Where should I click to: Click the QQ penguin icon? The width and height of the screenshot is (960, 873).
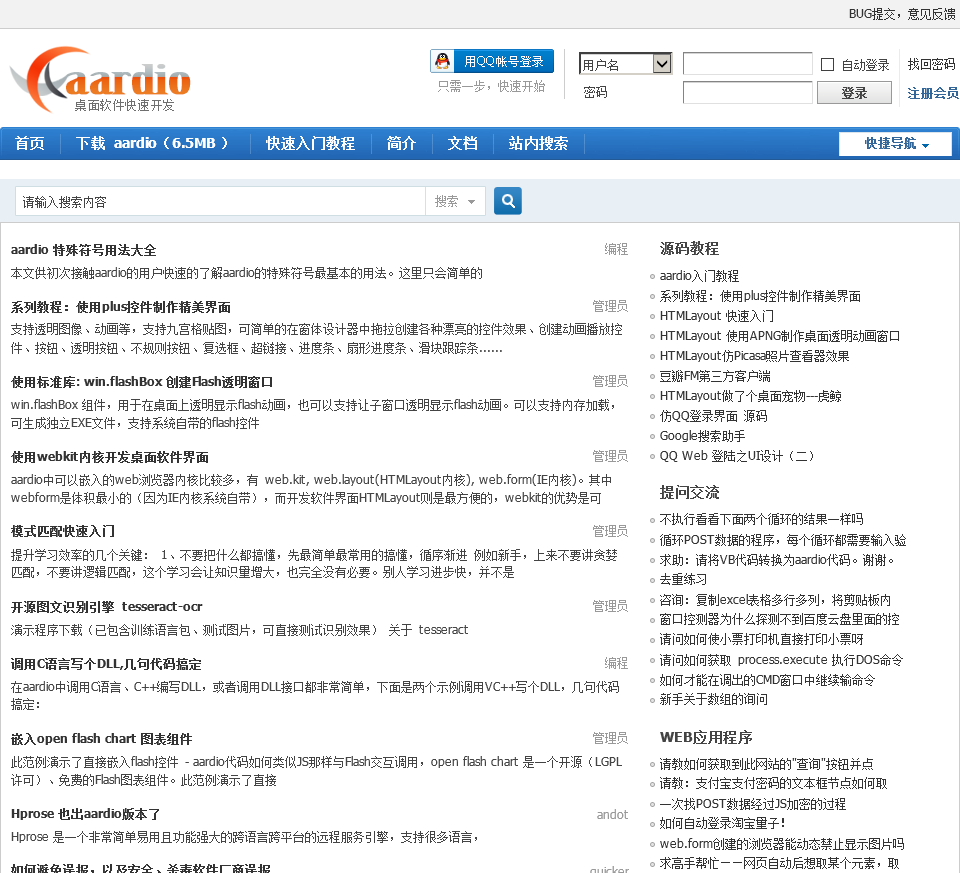point(443,61)
